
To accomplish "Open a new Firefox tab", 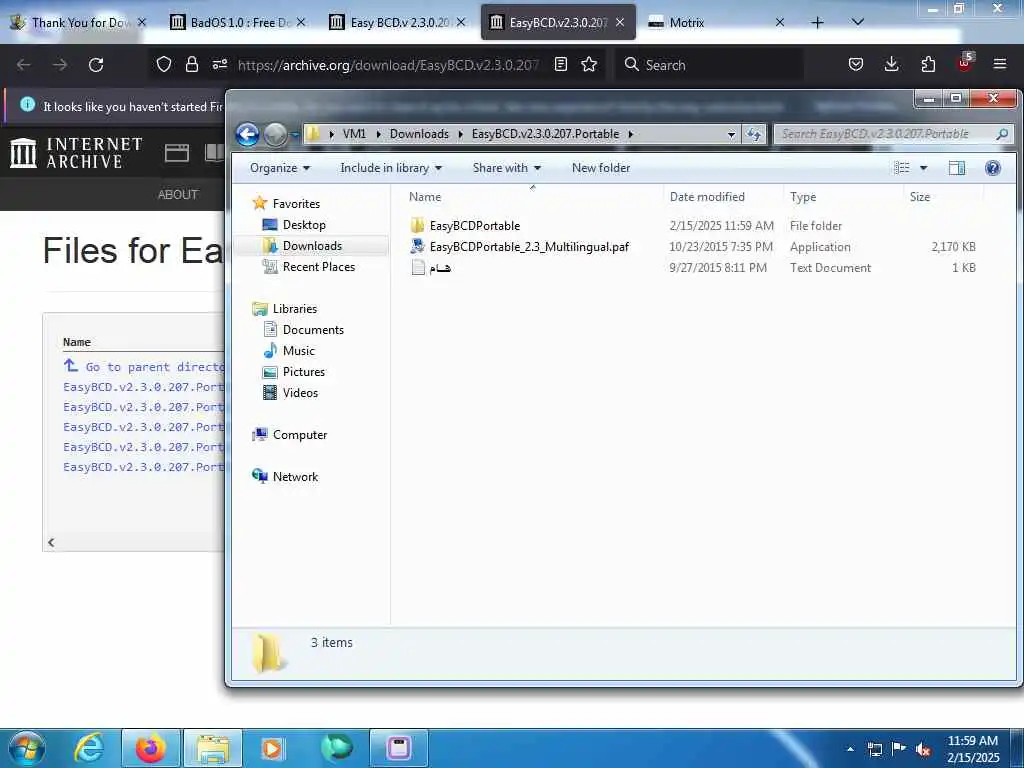I will click(817, 22).
